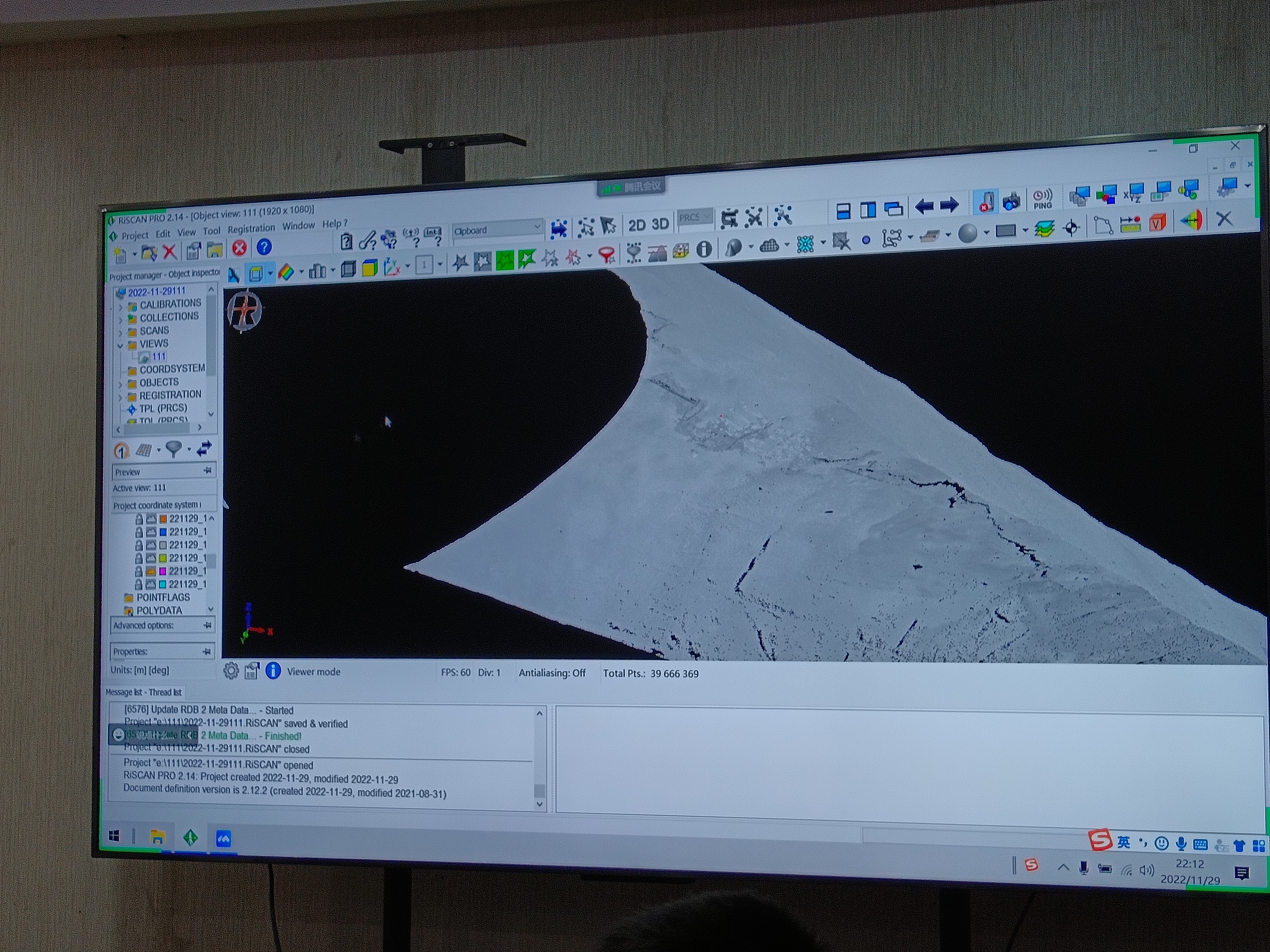This screenshot has width=1270, height=952.
Task: Click the red stop/cancel icon
Action: pos(239,248)
